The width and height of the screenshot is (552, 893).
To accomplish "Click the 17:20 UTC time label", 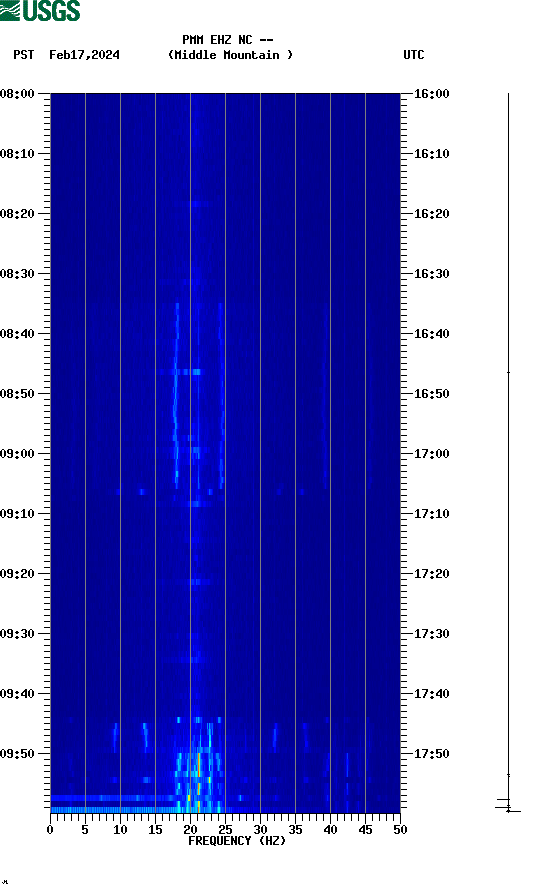I will (431, 574).
